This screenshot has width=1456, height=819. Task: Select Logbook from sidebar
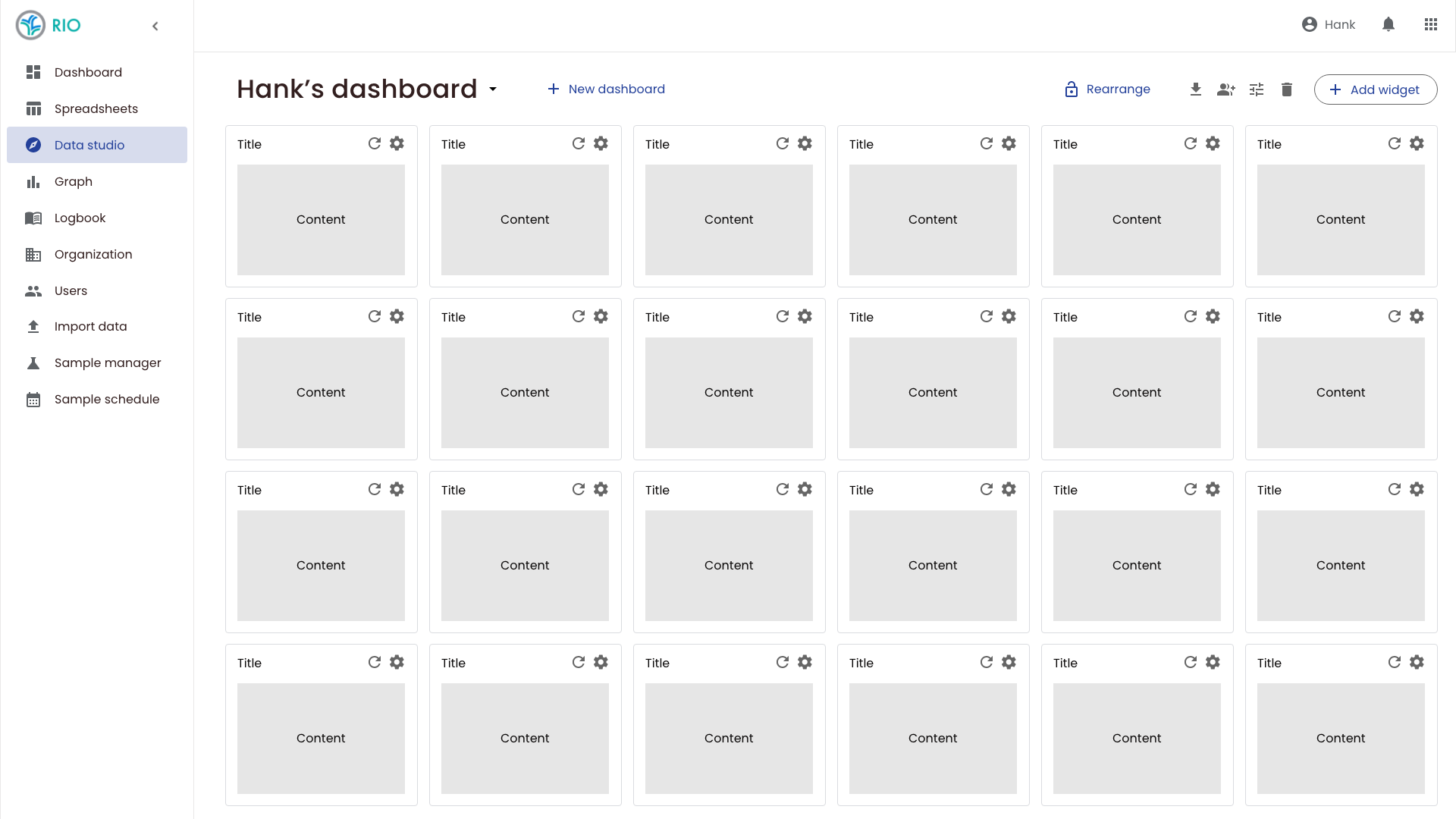click(80, 218)
